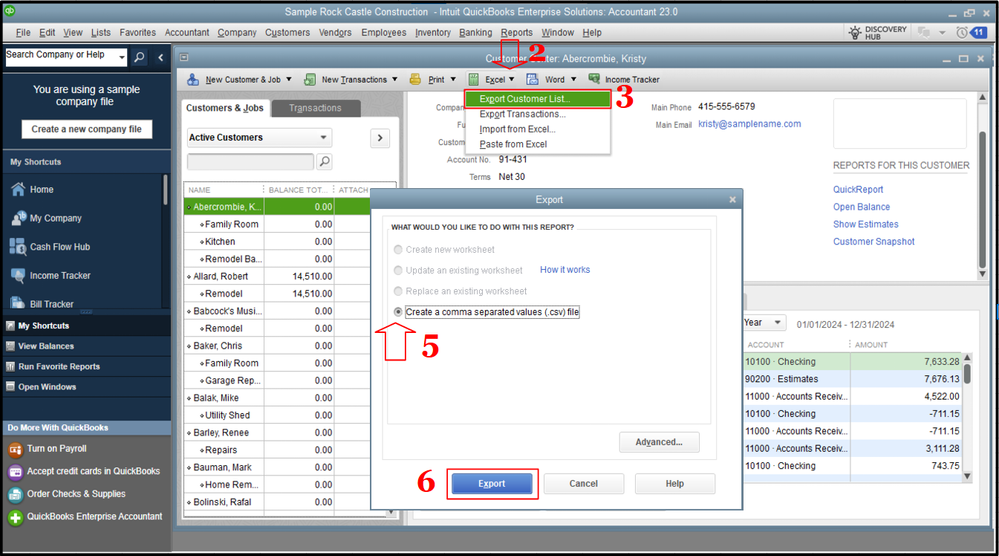Viewport: 999px width, 556px height.
Task: Select Update an existing worksheet option
Action: tap(398, 271)
